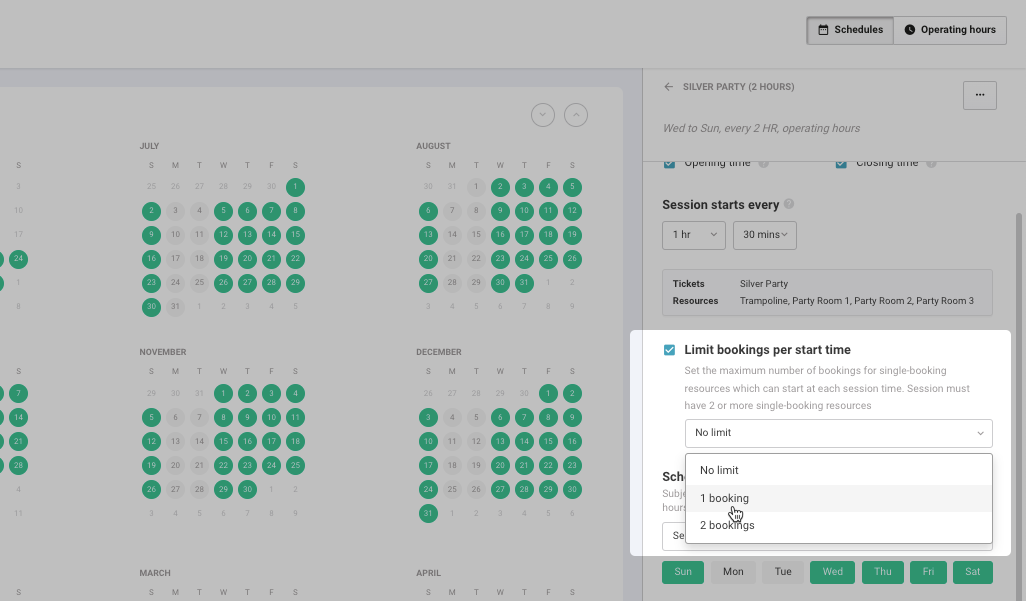Viewport: 1026px width, 601px height.
Task: Toggle the Fri day button
Action: pyautogui.click(x=929, y=572)
